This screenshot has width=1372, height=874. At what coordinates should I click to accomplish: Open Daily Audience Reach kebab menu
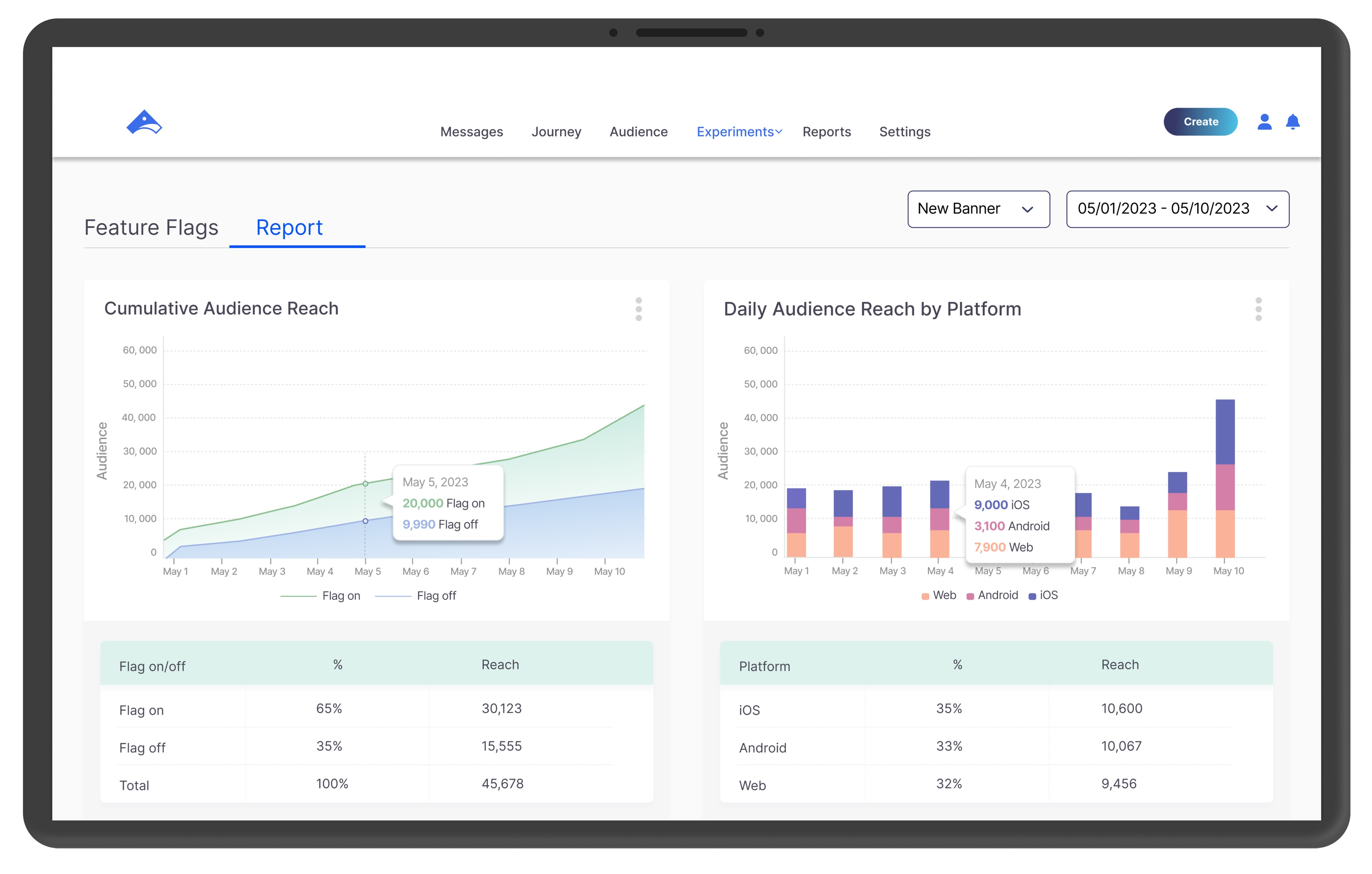[x=1259, y=310]
